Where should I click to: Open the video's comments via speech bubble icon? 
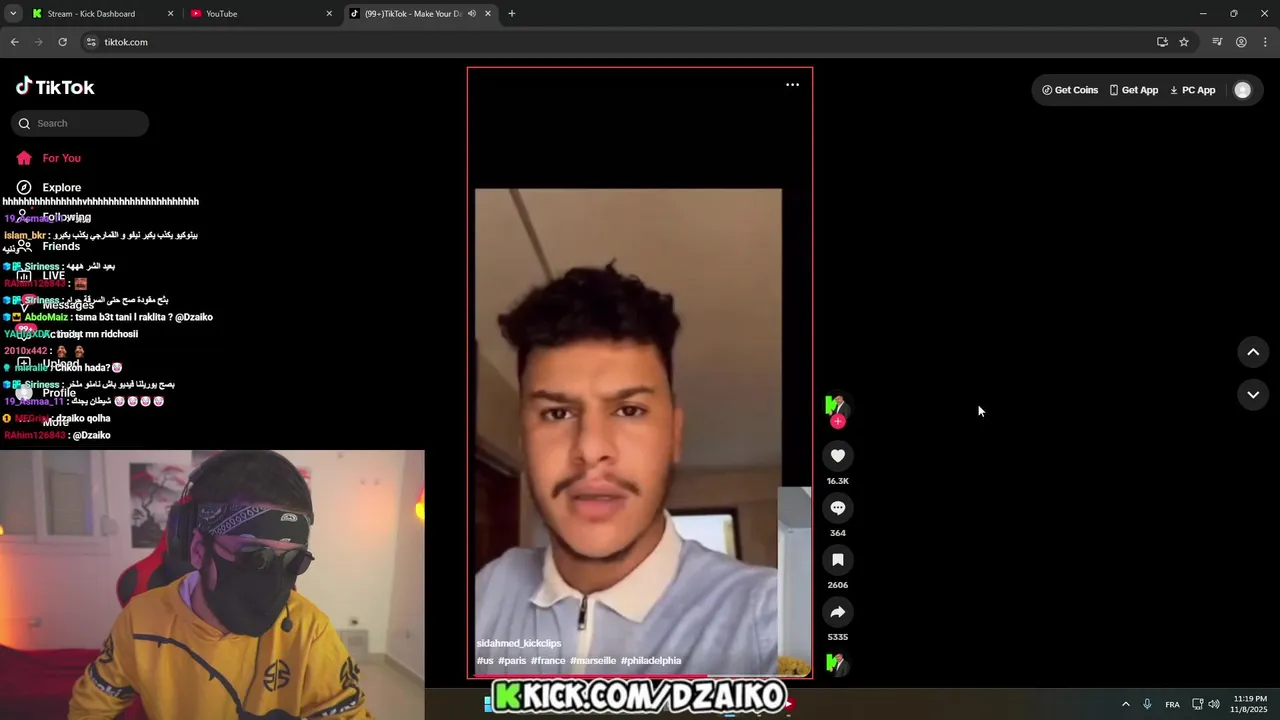838,508
